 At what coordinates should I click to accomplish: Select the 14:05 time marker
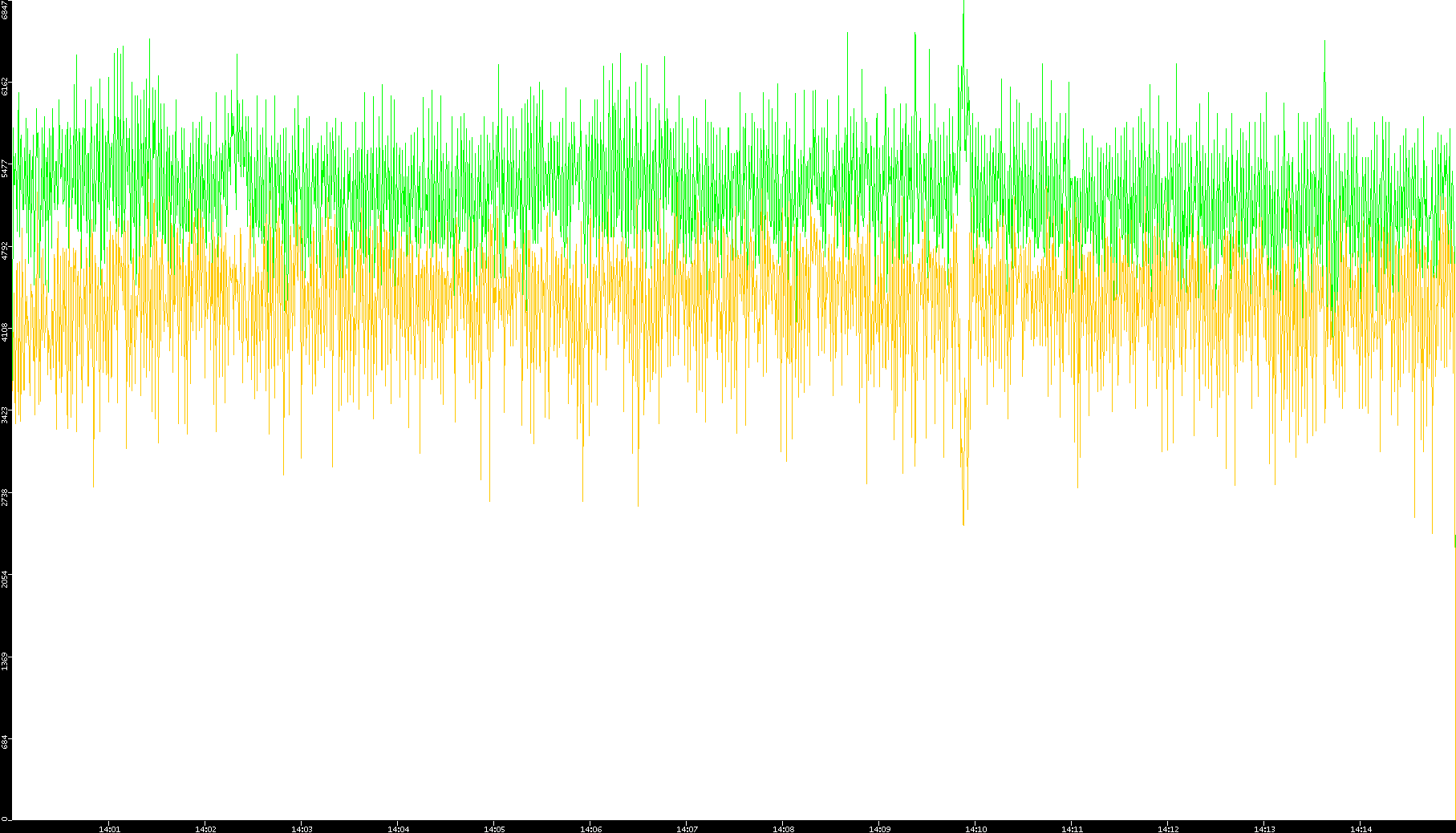coord(494,828)
